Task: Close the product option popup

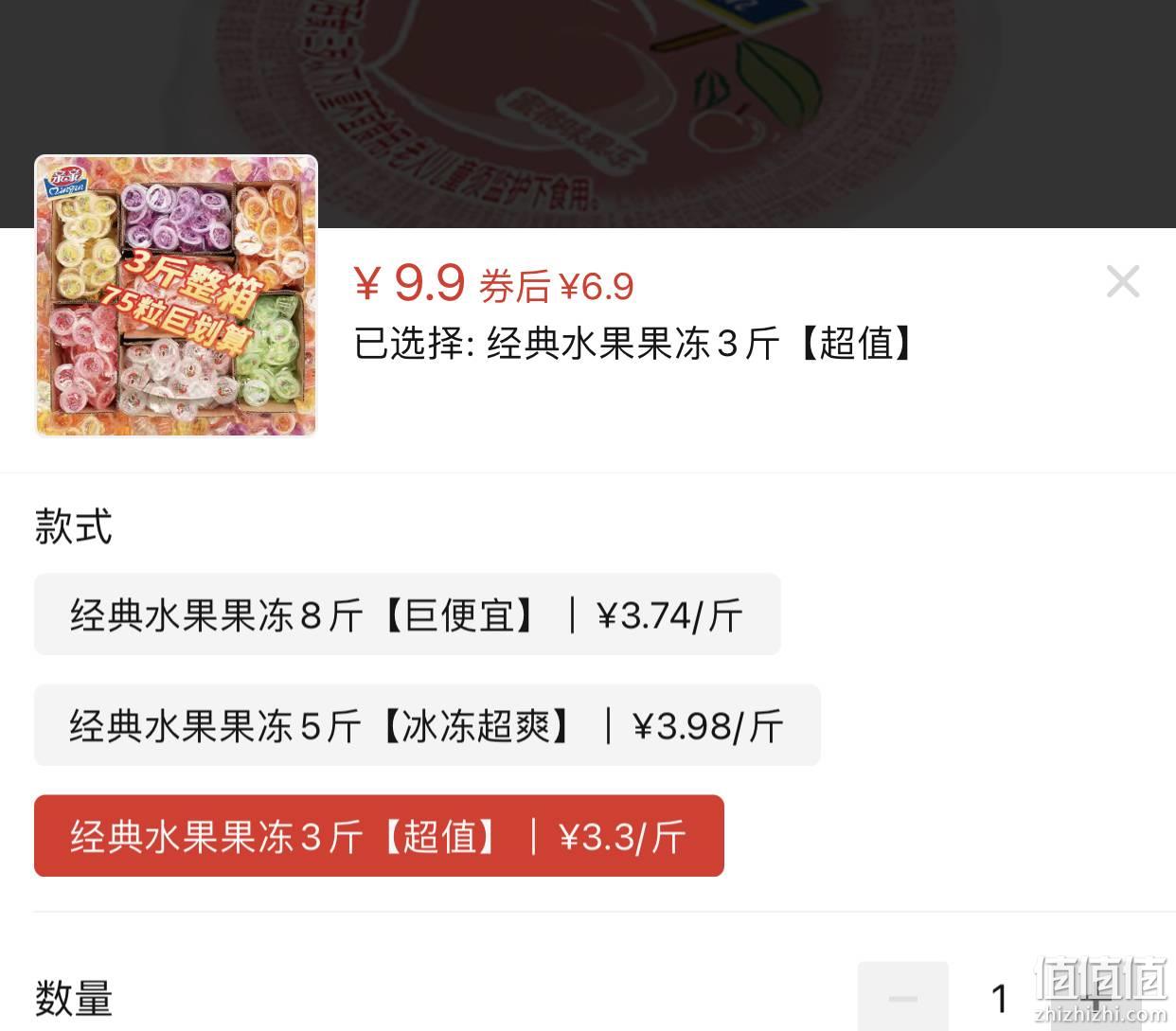Action: click(x=1123, y=281)
